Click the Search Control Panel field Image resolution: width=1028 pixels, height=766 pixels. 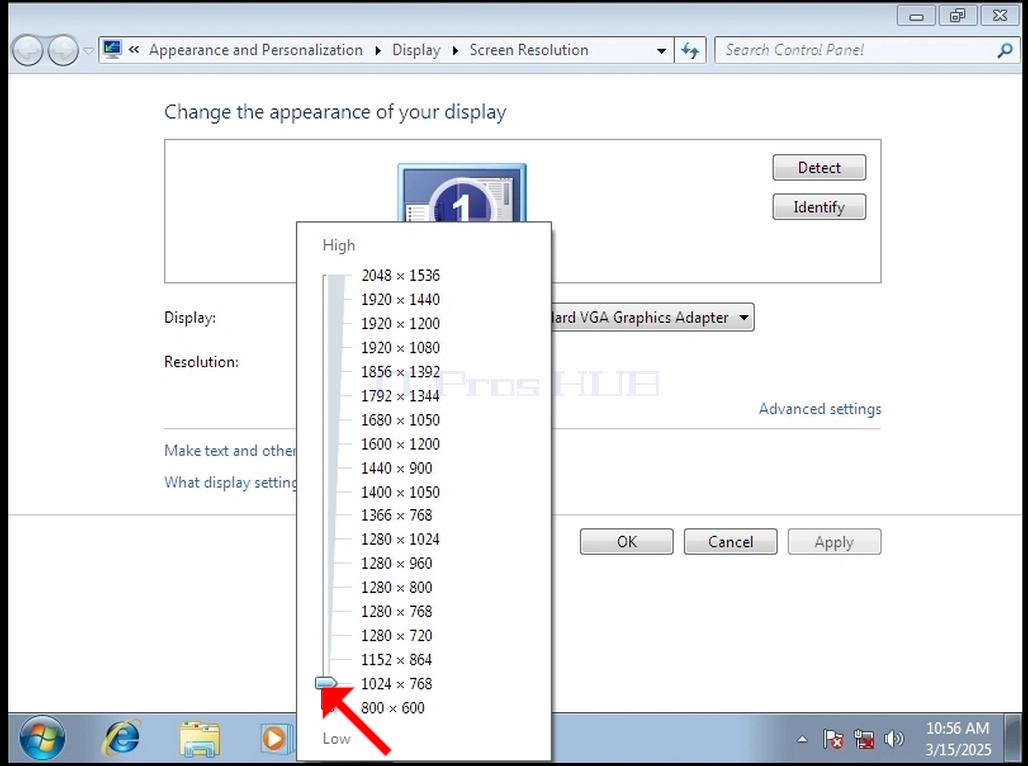tap(859, 50)
